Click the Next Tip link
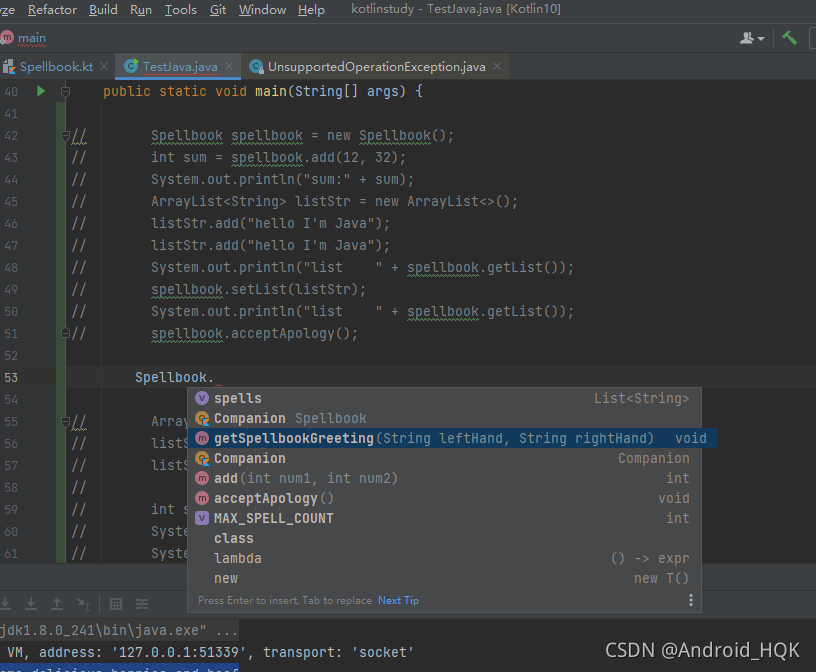The height and width of the screenshot is (672, 816). coord(398,600)
